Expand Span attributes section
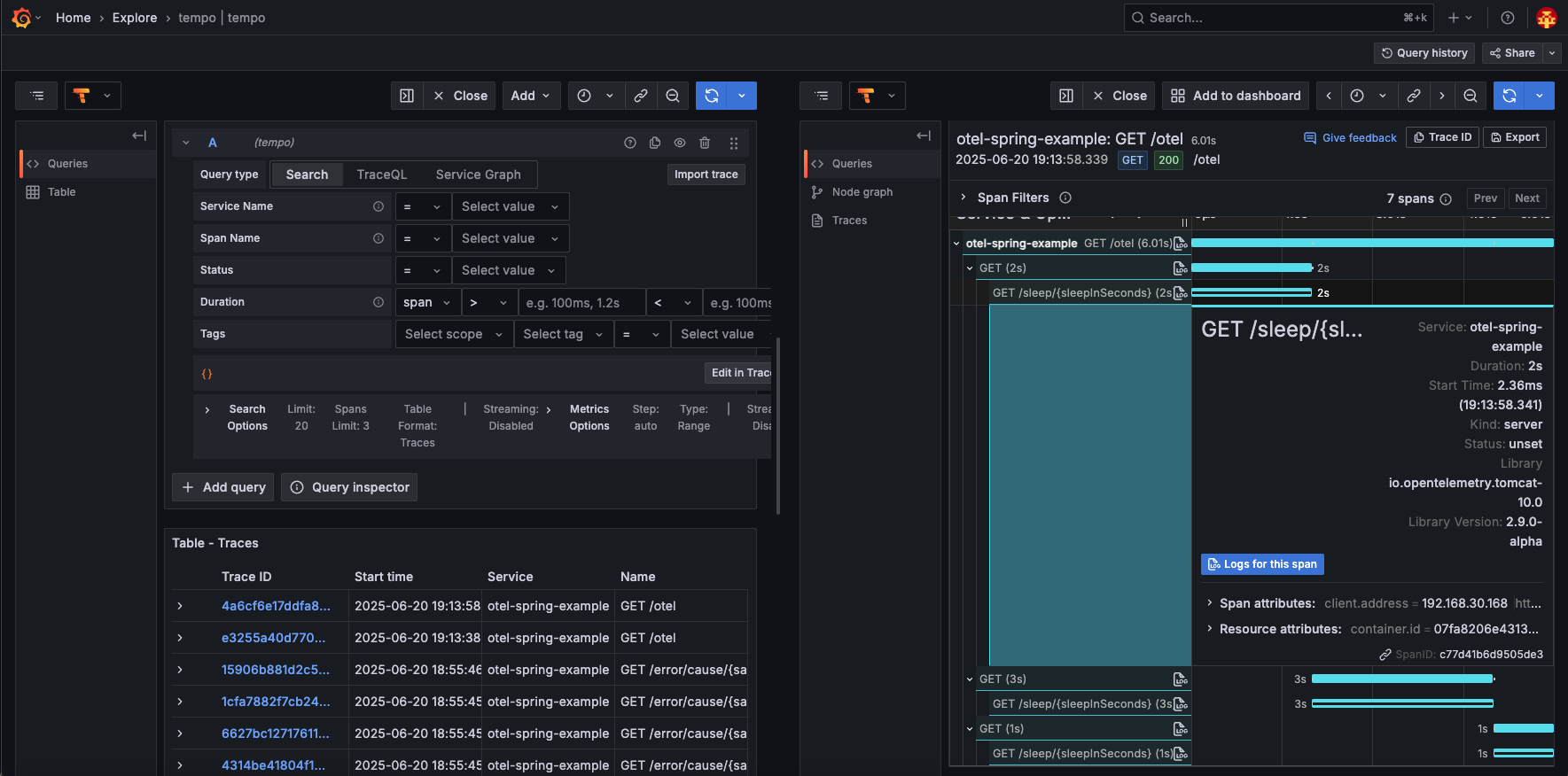Image resolution: width=1568 pixels, height=776 pixels. [1210, 603]
